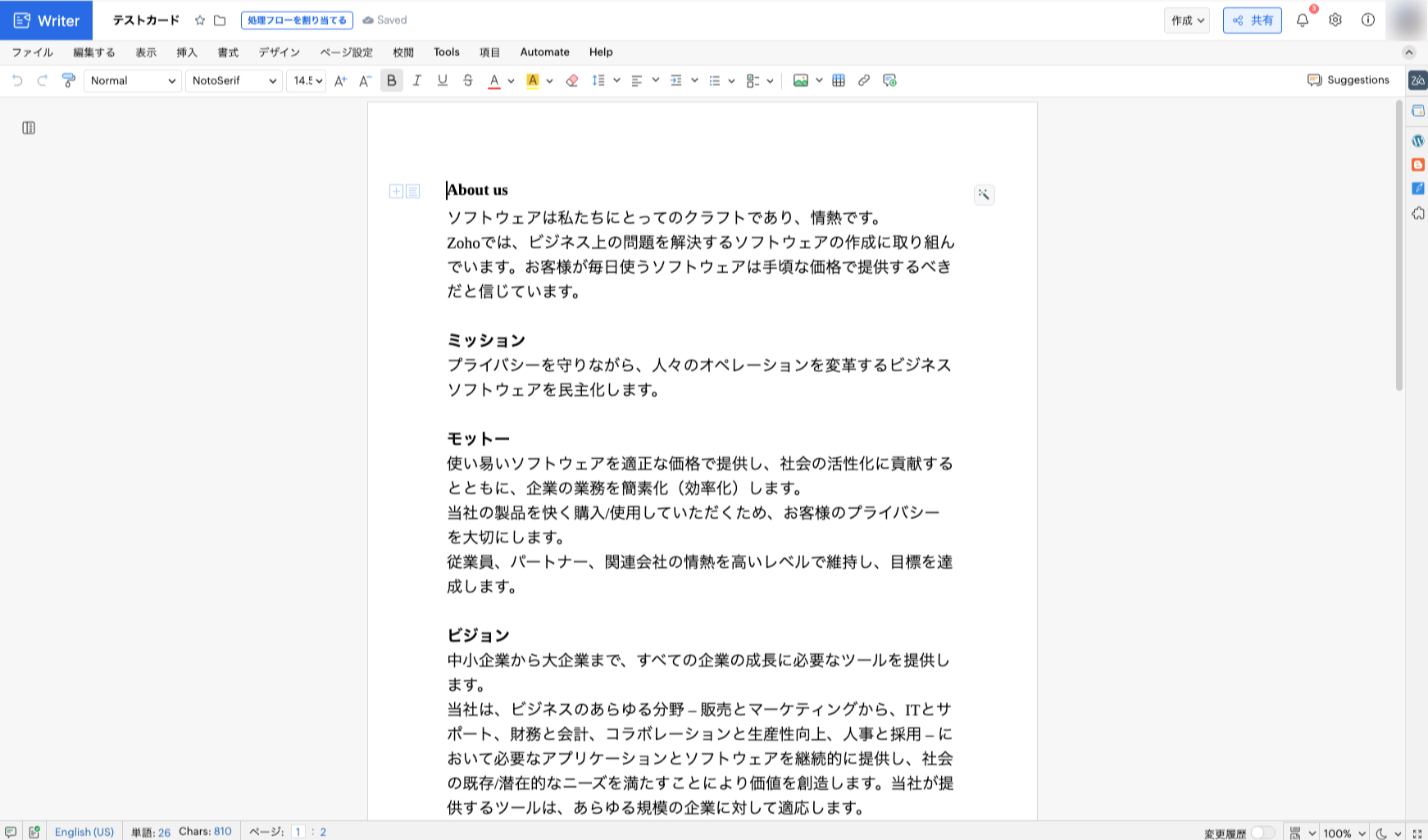
Task: Click the magic wand icon beside heading
Action: tap(984, 194)
